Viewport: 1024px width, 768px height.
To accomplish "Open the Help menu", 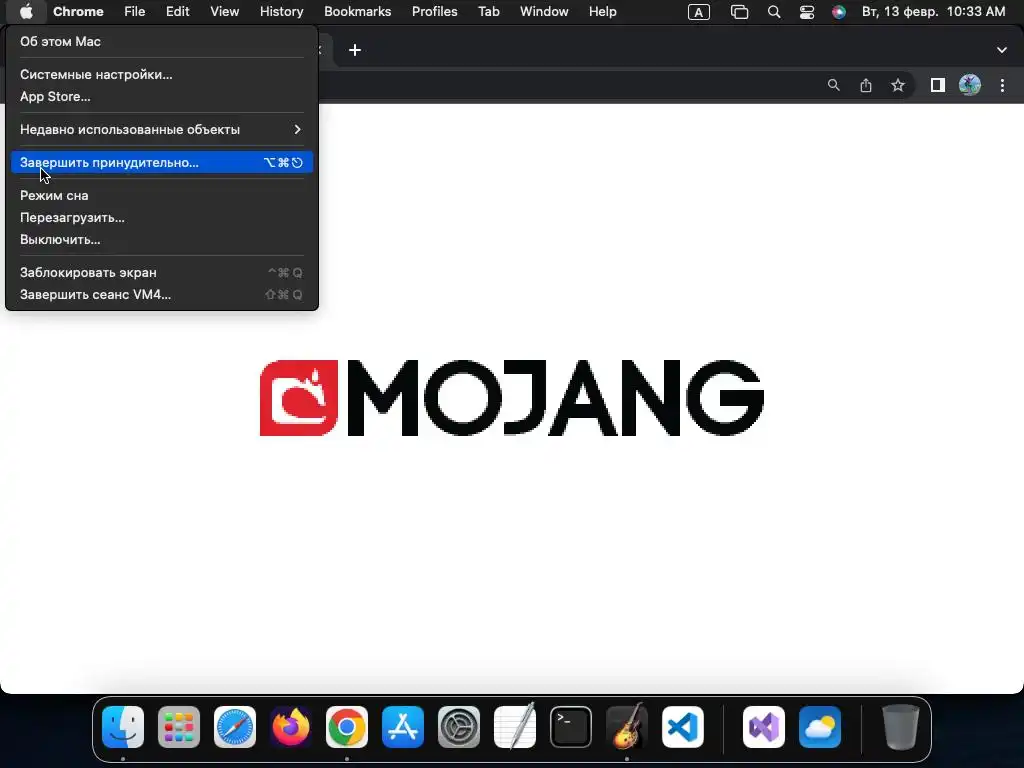I will click(x=602, y=12).
